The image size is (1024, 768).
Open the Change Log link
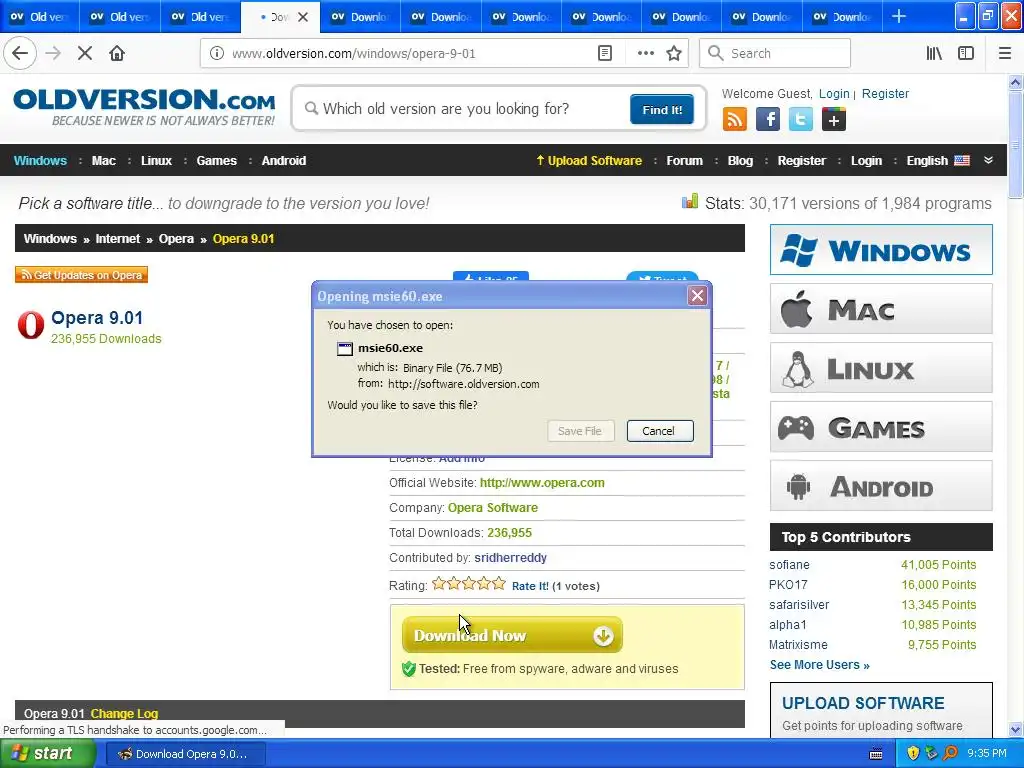pyautogui.click(x=124, y=713)
